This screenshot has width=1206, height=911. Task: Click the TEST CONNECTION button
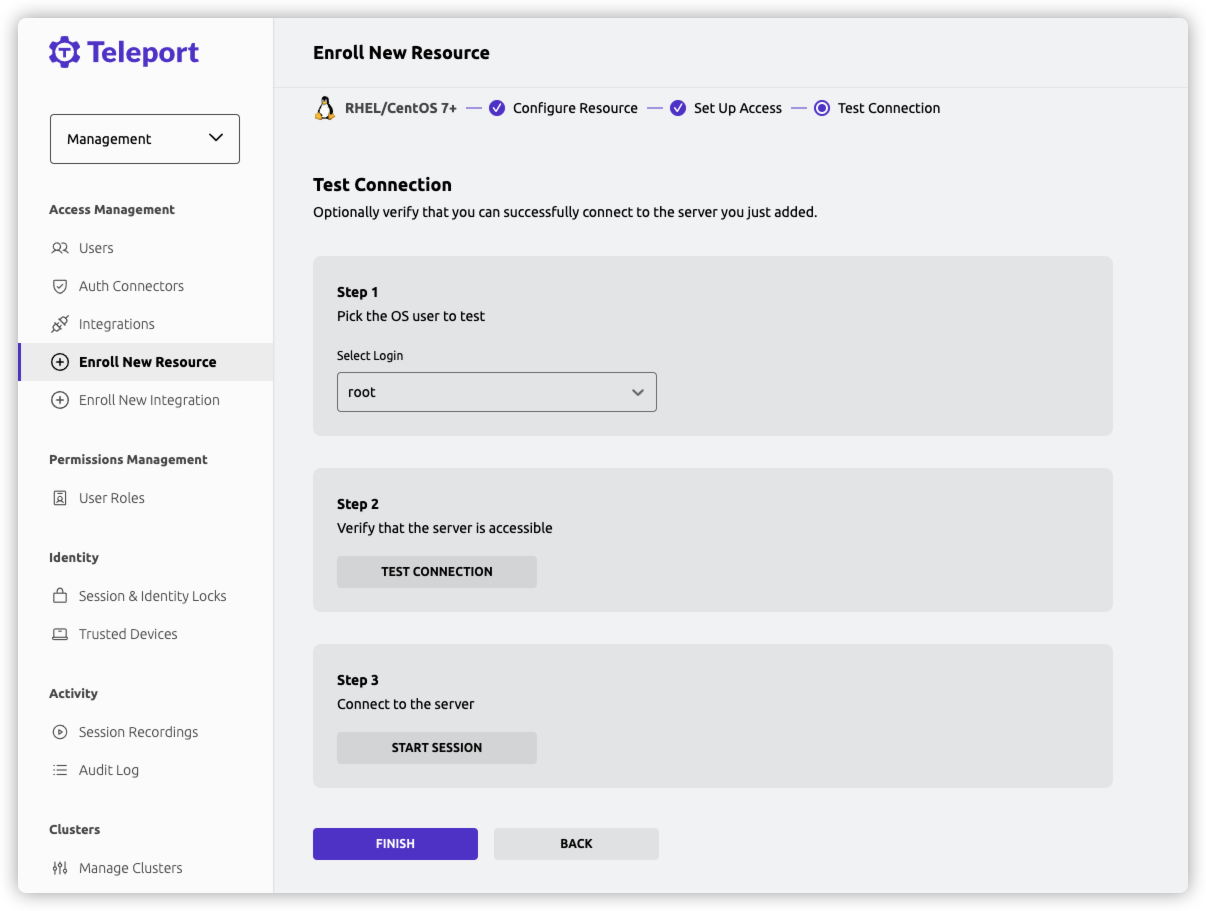click(437, 572)
